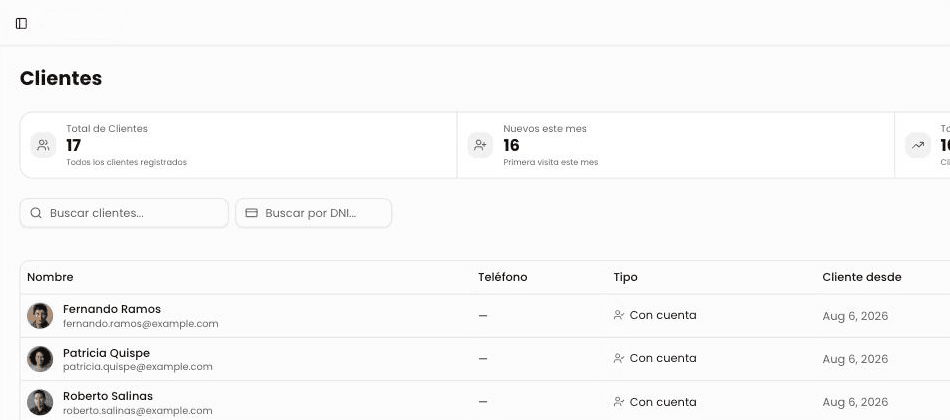The width and height of the screenshot is (950, 420).
Task: Click account icon in Roberto Salinas row
Action: [619, 402]
